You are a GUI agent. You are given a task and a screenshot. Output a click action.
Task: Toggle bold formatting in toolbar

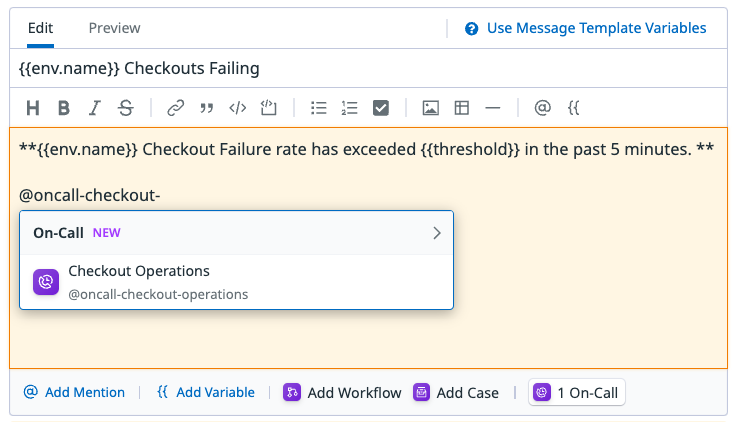[x=63, y=108]
